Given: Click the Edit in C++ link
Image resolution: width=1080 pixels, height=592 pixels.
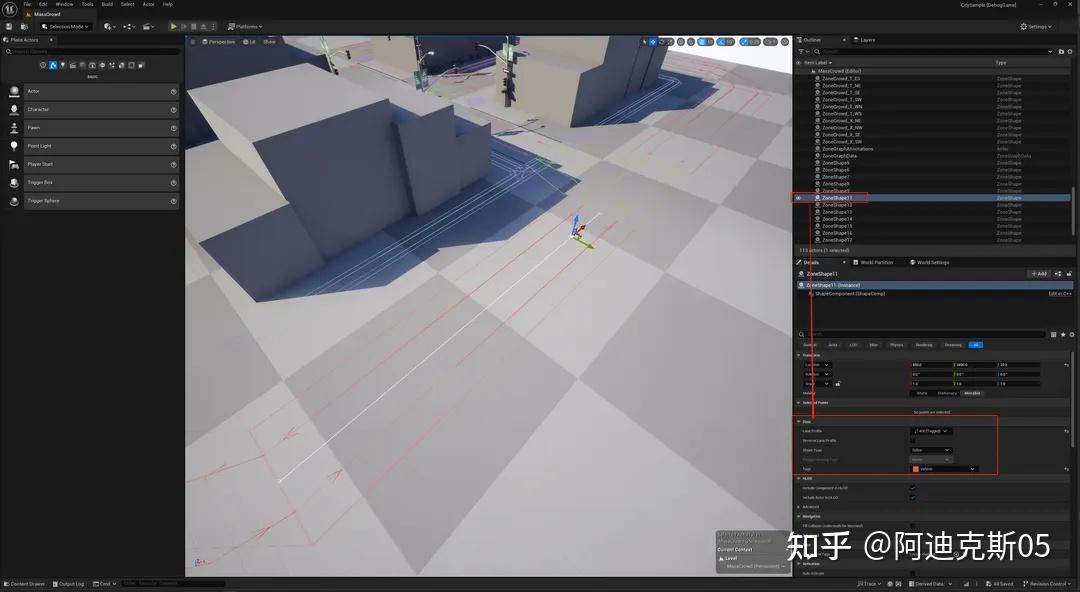Looking at the screenshot, I should [1058, 293].
